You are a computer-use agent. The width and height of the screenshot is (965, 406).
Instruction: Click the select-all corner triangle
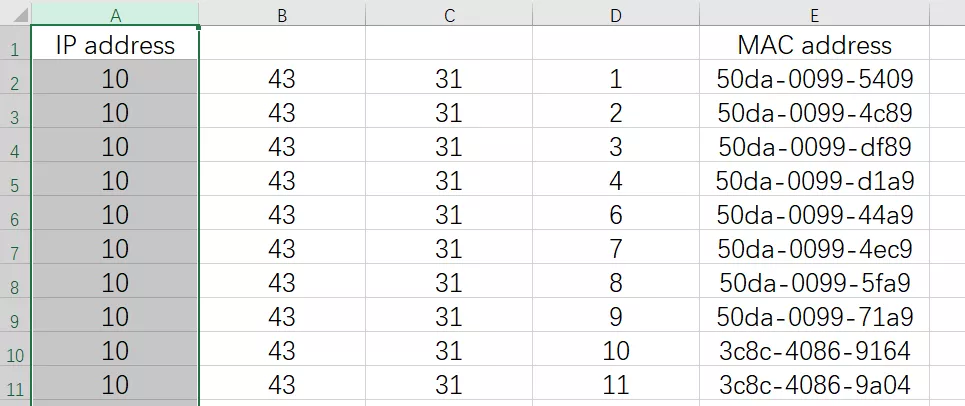(x=15, y=14)
